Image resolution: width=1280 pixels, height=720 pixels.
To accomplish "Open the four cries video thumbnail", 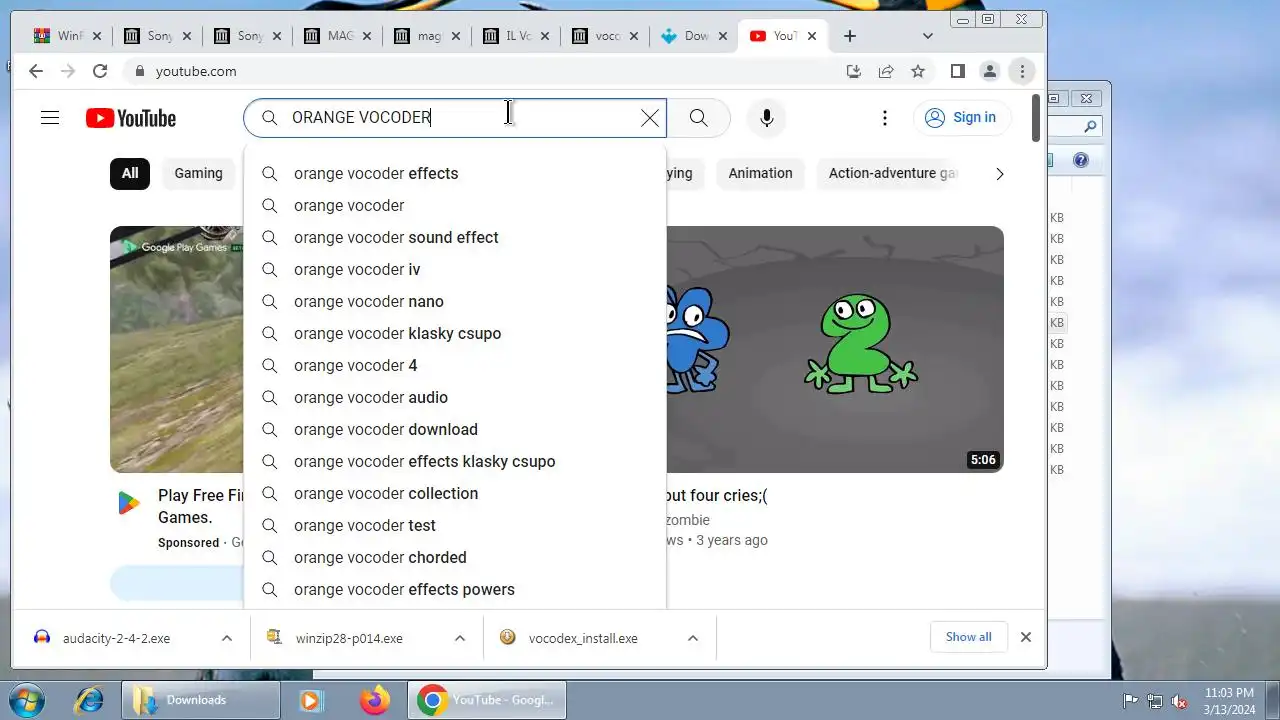I will coord(835,349).
